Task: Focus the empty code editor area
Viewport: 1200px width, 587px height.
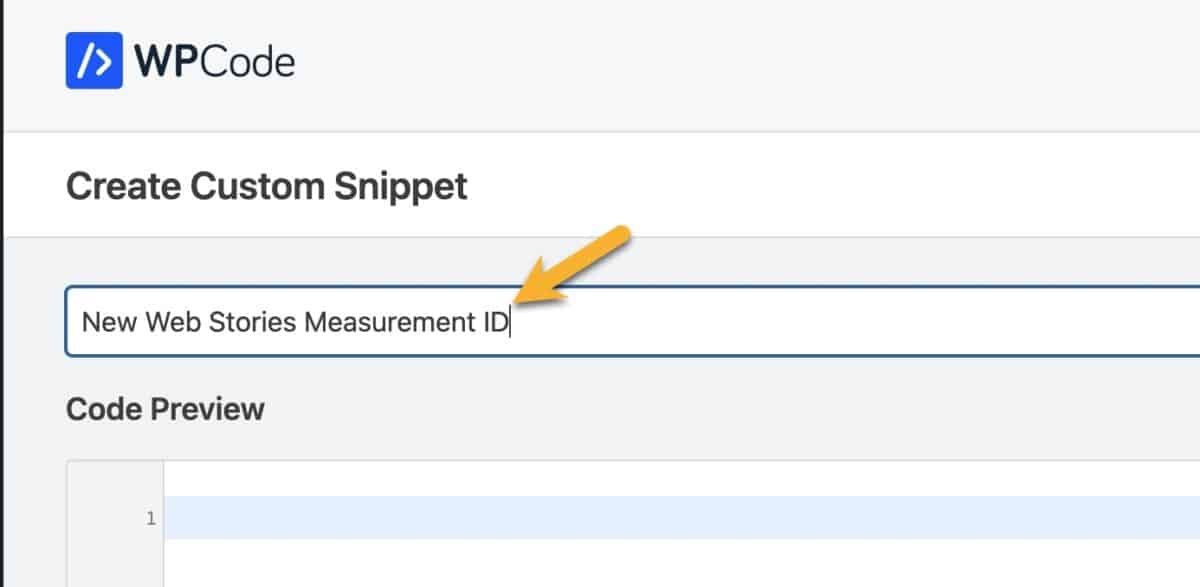Action: [600, 550]
